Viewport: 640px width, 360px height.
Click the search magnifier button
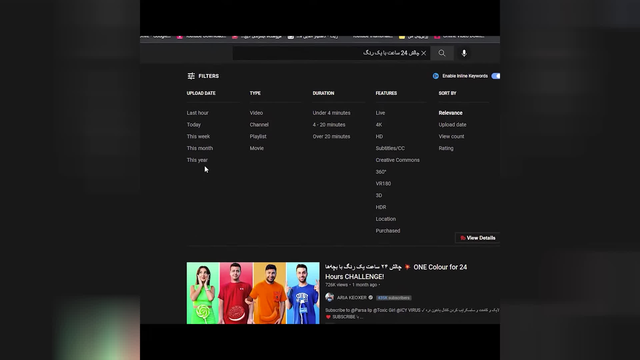point(442,53)
